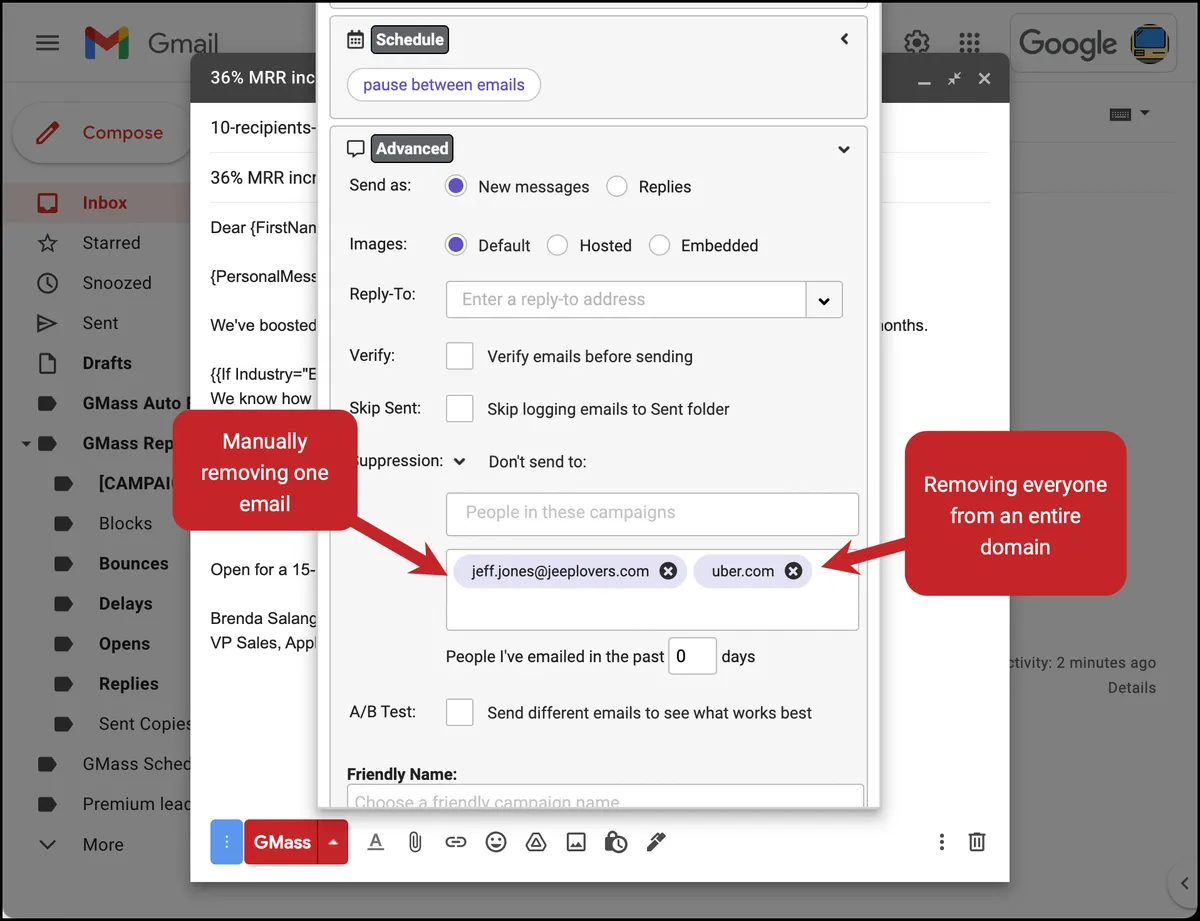Image resolution: width=1200 pixels, height=921 pixels.
Task: Click the compose full-screen toggle arrows icon
Action: tap(954, 78)
